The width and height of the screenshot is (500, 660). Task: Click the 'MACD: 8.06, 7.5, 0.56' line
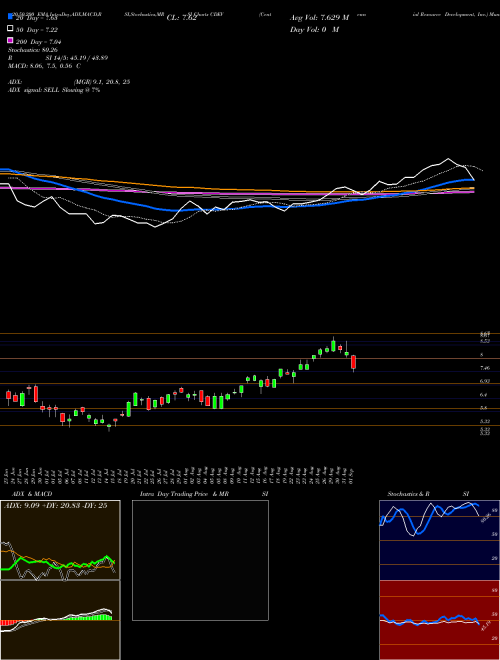(40, 66)
